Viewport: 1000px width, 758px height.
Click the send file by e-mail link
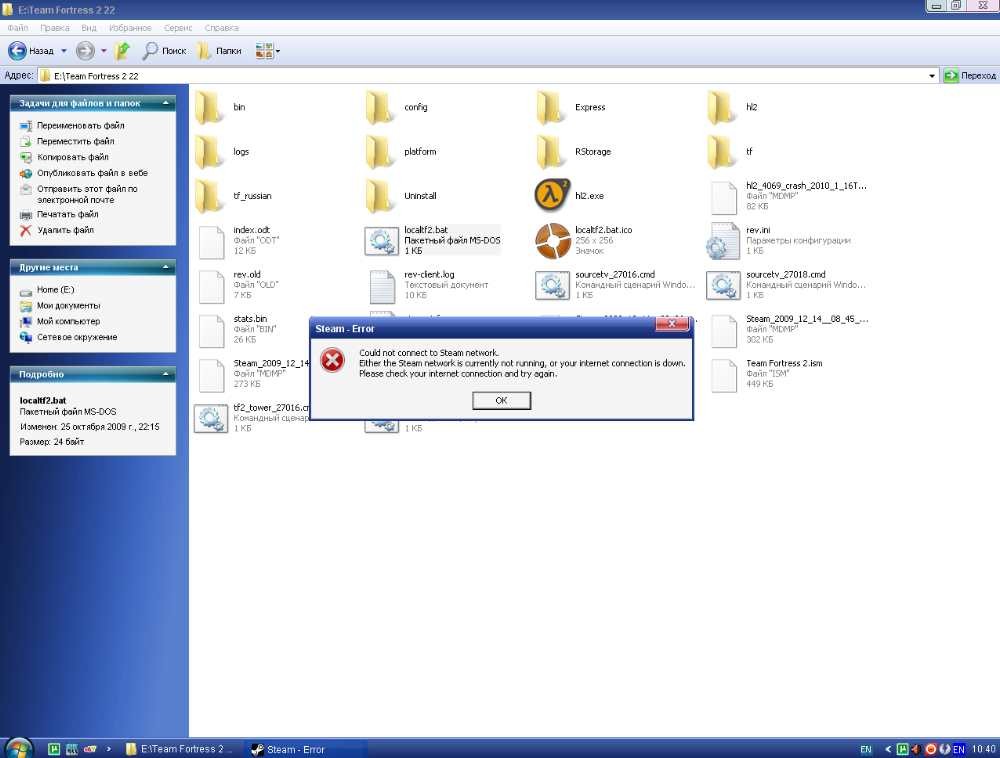(87, 194)
